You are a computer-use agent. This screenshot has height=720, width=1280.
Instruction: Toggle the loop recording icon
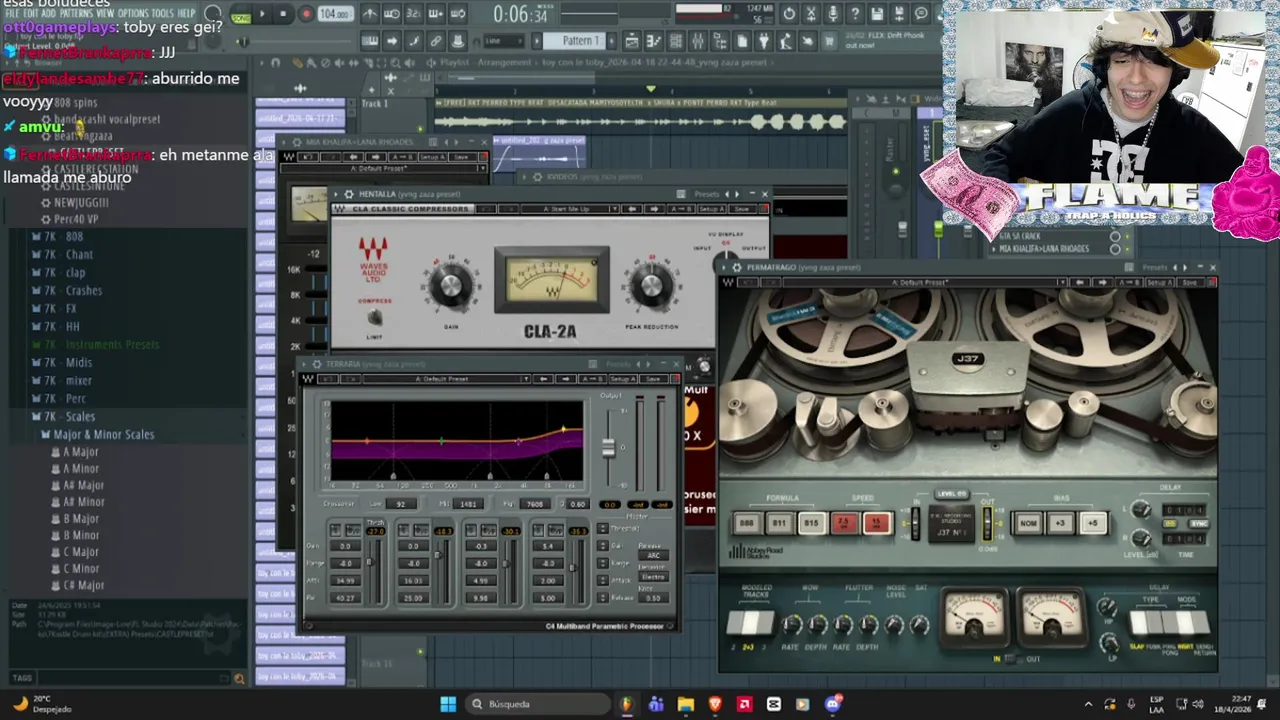coord(457,14)
